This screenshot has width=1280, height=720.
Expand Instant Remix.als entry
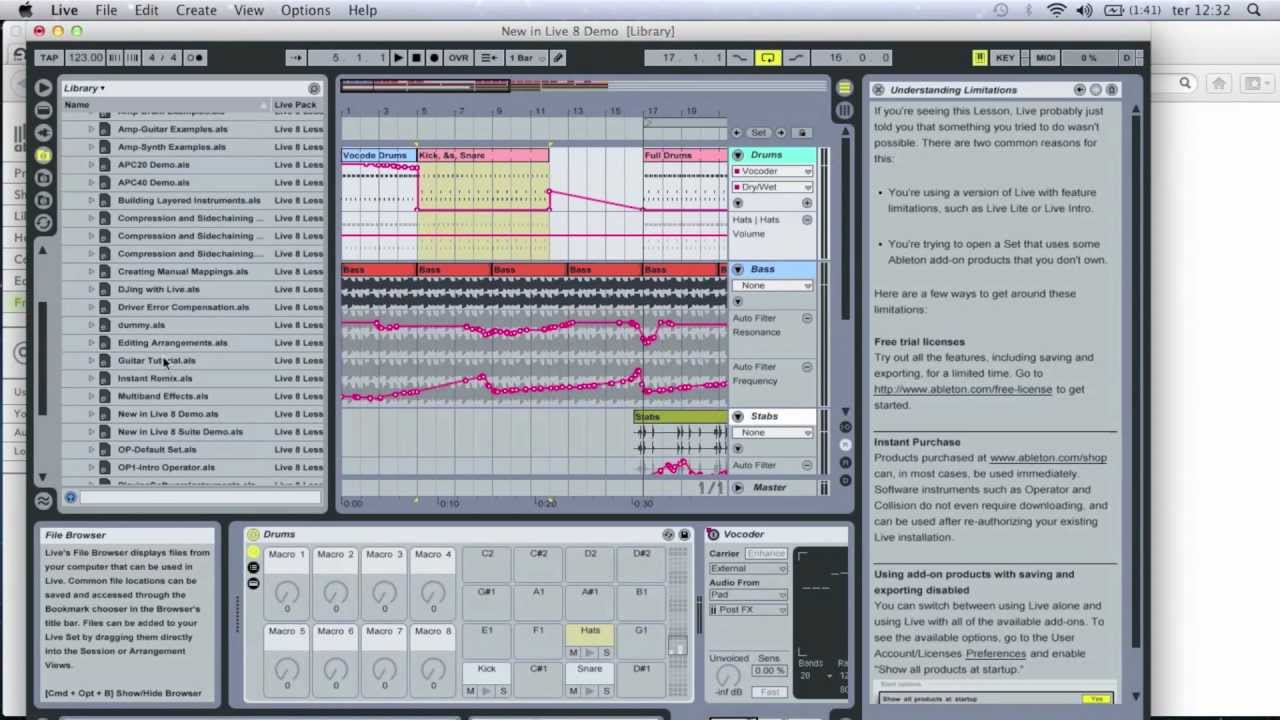pyautogui.click(x=91, y=378)
